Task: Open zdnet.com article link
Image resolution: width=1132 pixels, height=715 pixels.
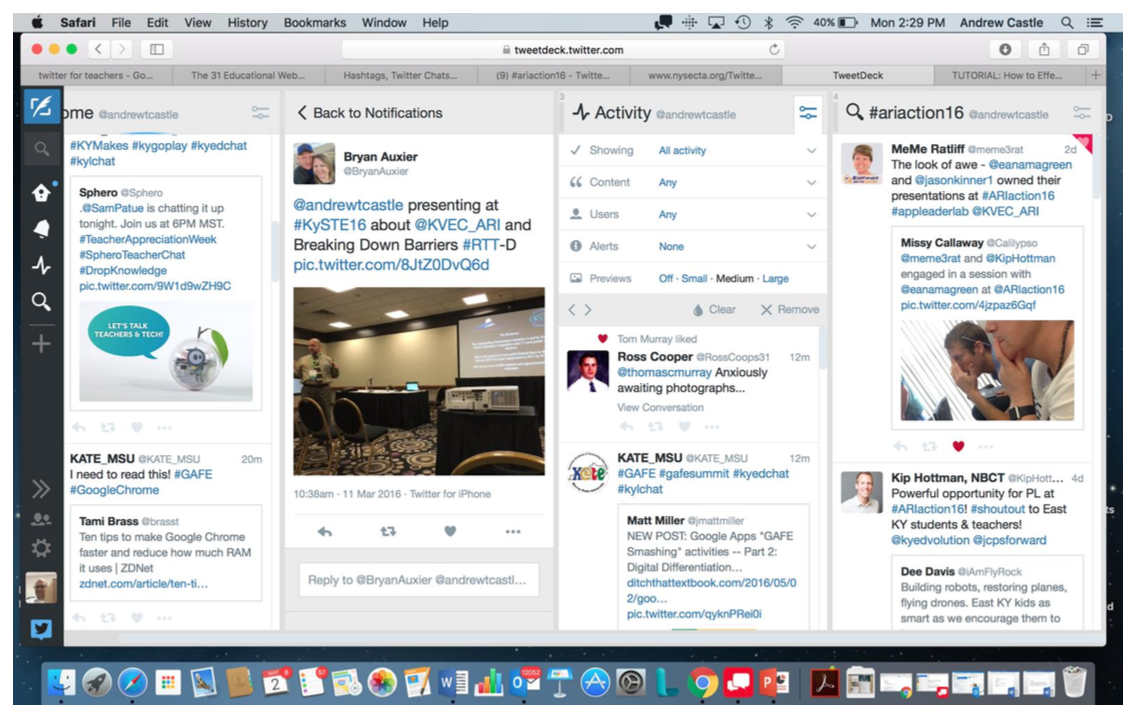Action: pos(144,584)
